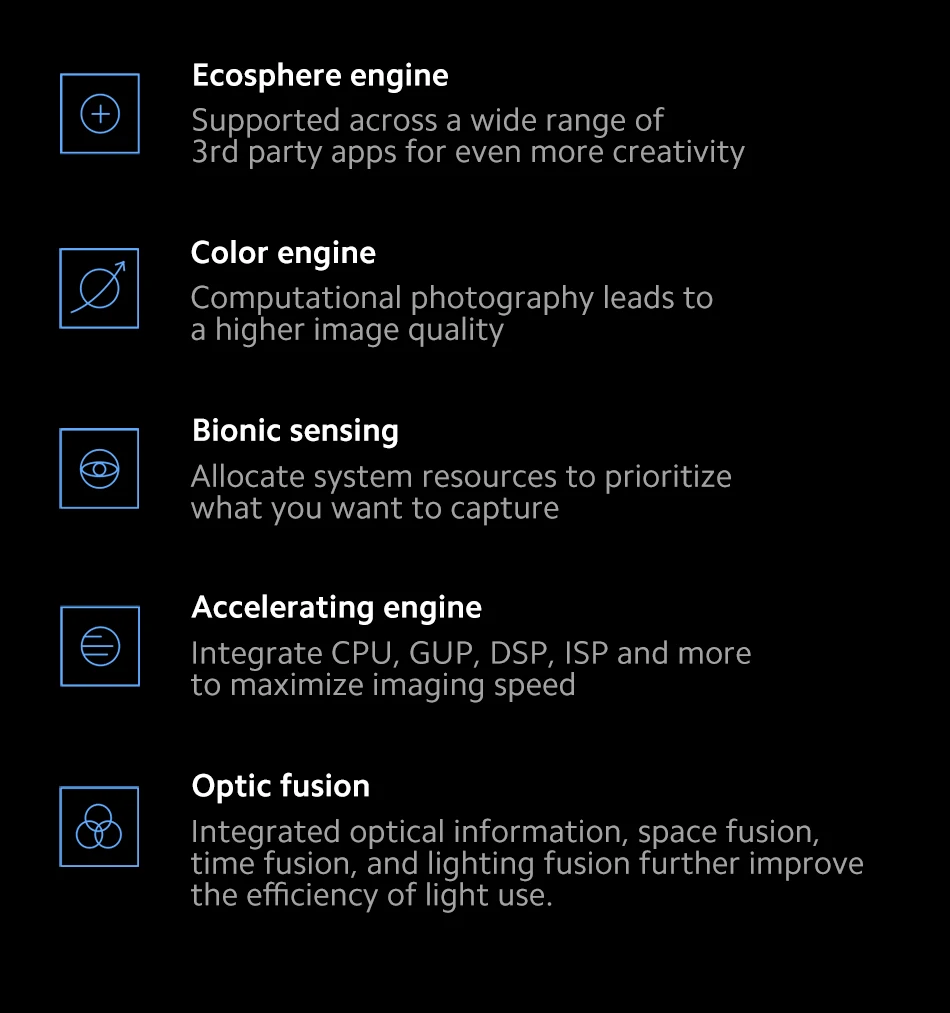
Task: Click "Integrate CPU, GUP, DSP, ISP" line
Action: click(x=470, y=654)
